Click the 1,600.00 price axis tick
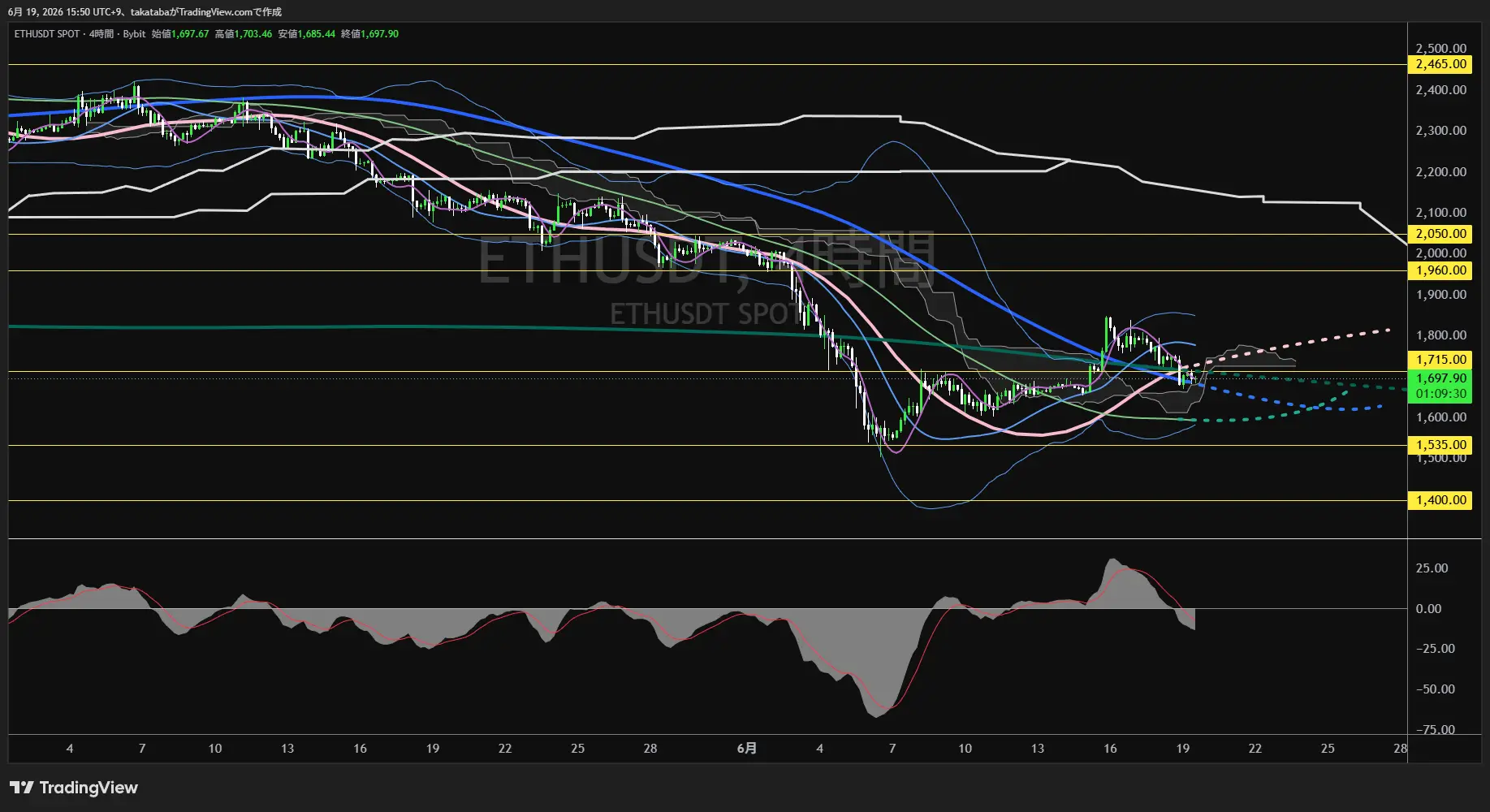The width and height of the screenshot is (1490, 812). pos(1440,417)
